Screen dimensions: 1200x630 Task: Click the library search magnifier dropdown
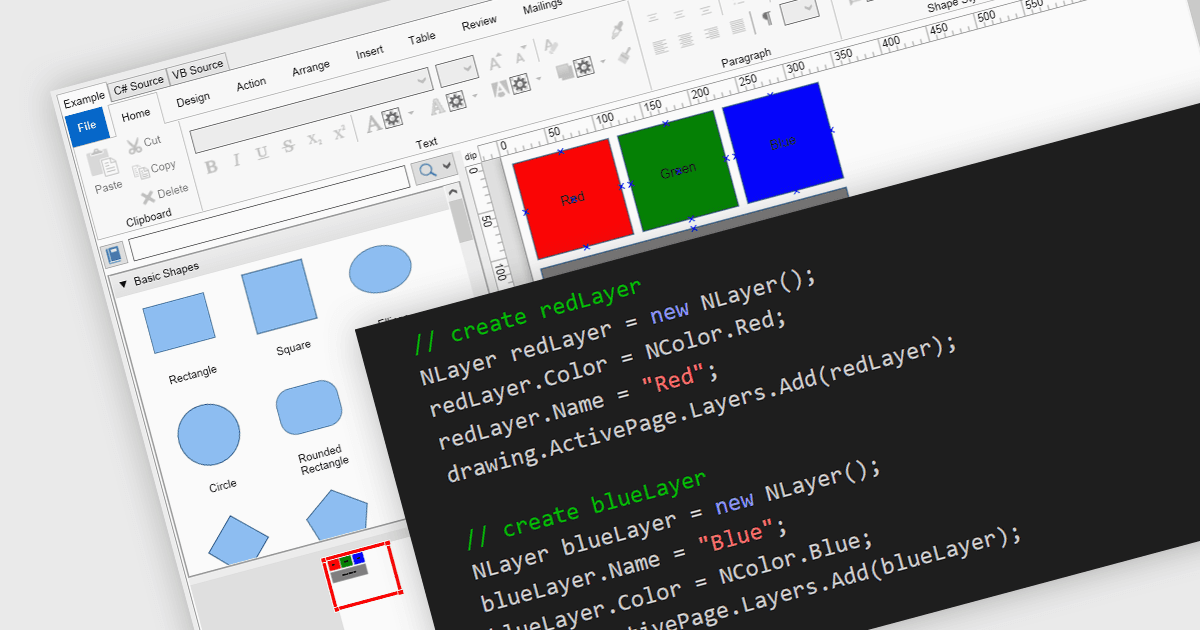(x=434, y=168)
